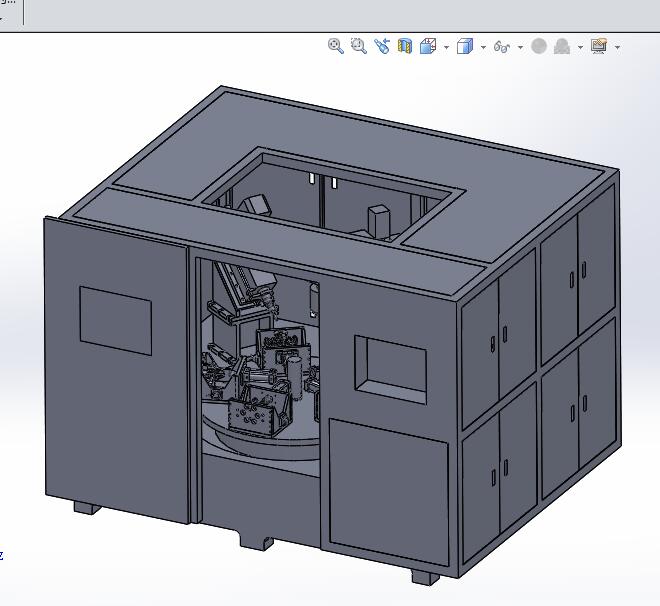This screenshot has width=660, height=606.
Task: Click the Zoom to Fit icon
Action: (335, 46)
